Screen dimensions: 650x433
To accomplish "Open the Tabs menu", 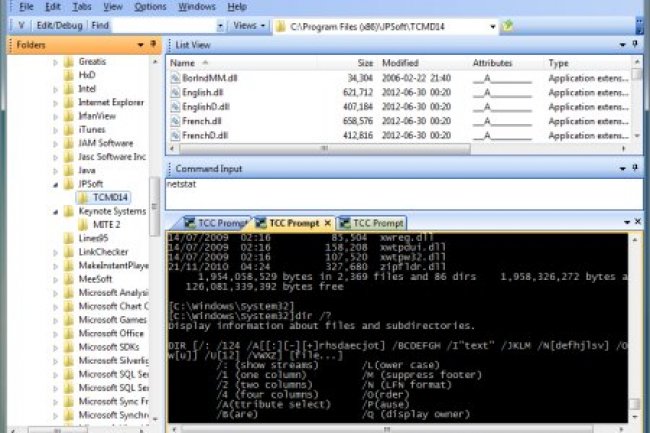I will click(x=82, y=7).
